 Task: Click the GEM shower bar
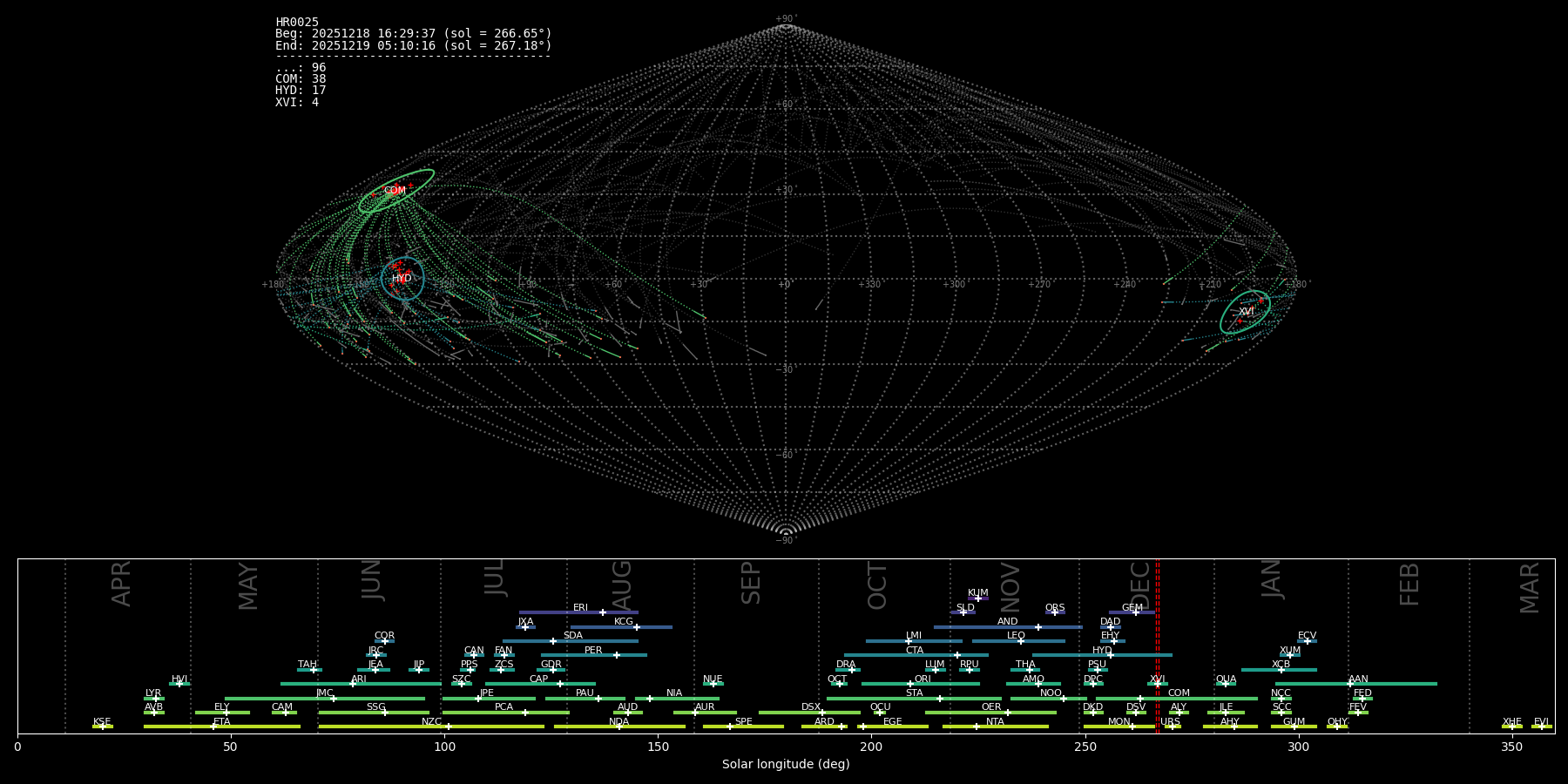point(1132,612)
